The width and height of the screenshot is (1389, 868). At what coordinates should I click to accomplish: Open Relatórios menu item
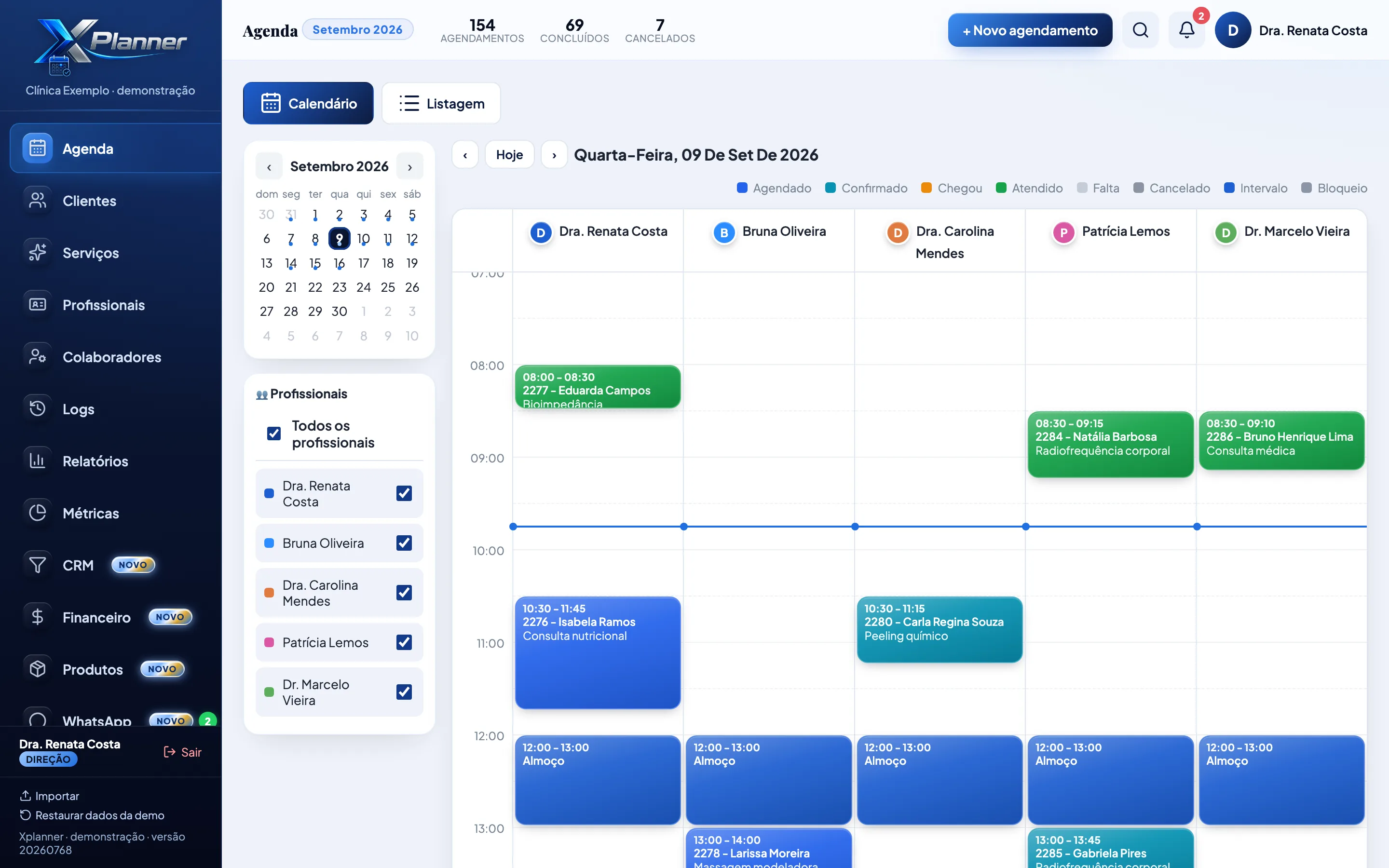coord(115,461)
